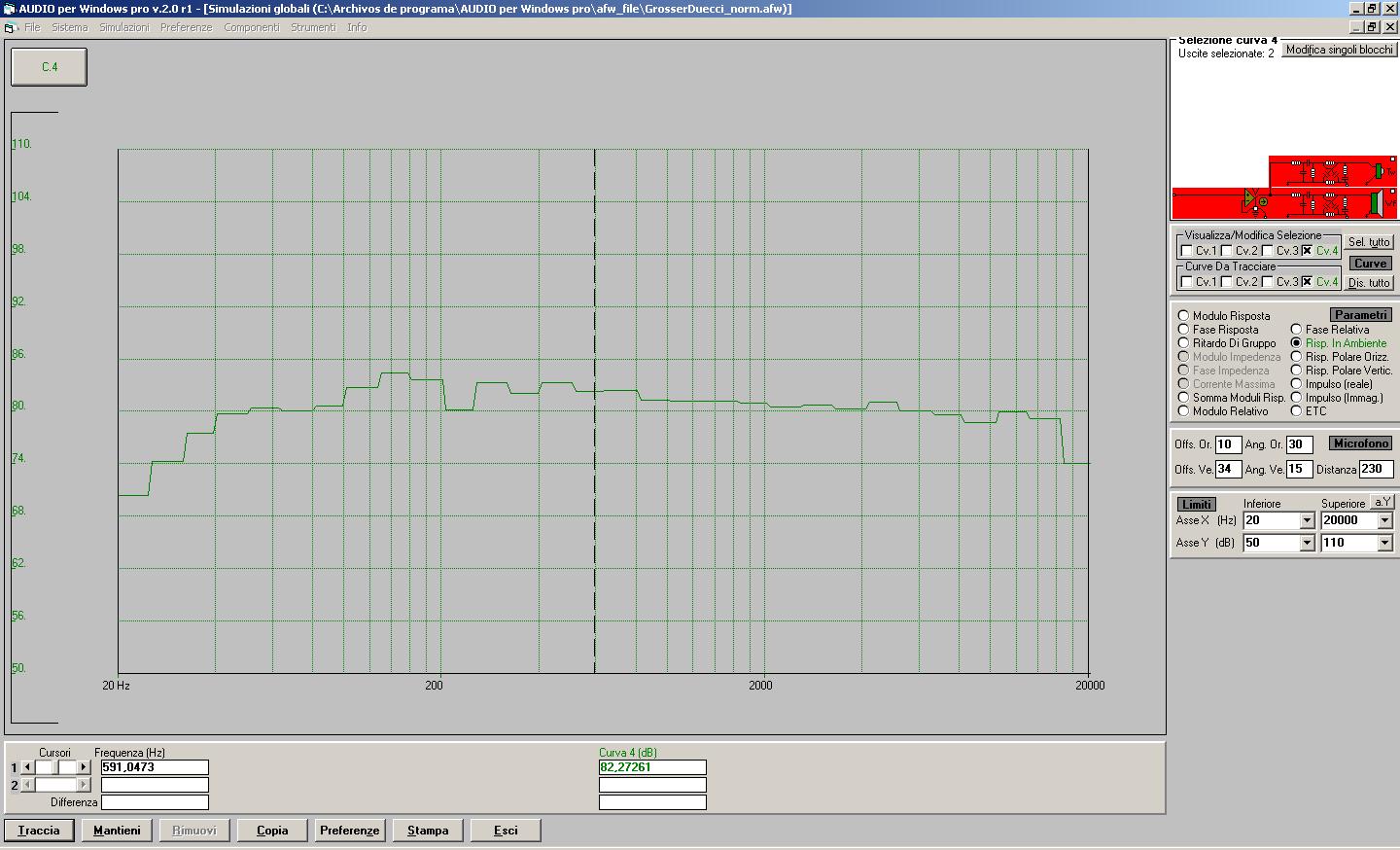Open the Preferenze menu
Screen dimensions: 1400x850
click(x=186, y=28)
